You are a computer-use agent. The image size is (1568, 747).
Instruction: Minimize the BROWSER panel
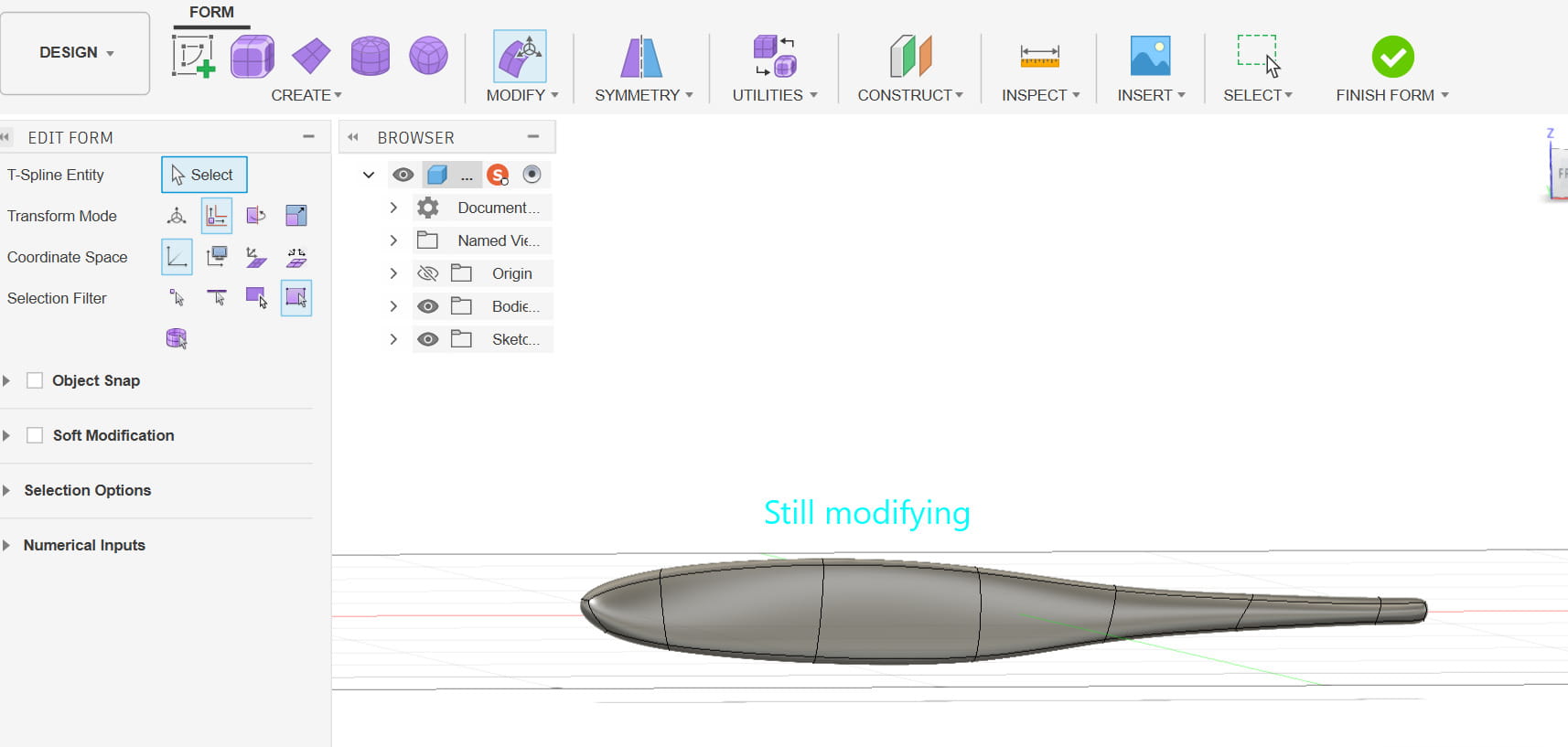(x=533, y=137)
